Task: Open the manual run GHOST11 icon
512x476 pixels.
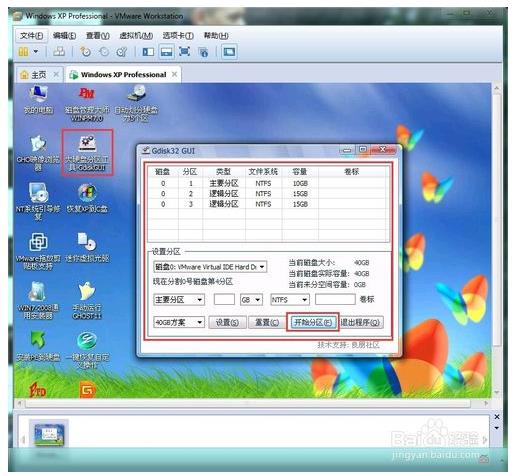Action: click(x=87, y=300)
